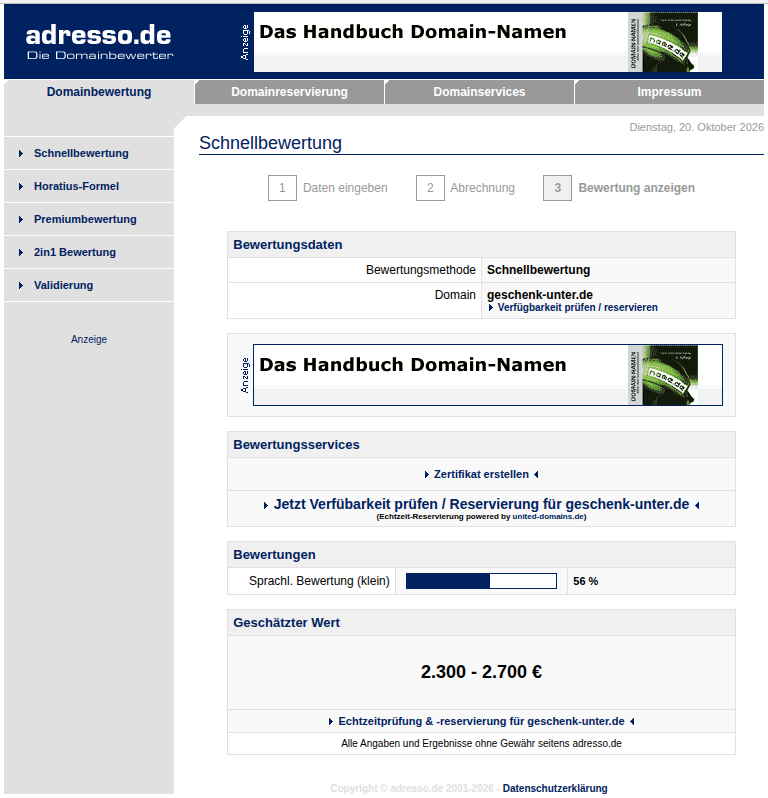Click arrow icon beside Validierung
The image size is (768, 798).
click(x=21, y=286)
